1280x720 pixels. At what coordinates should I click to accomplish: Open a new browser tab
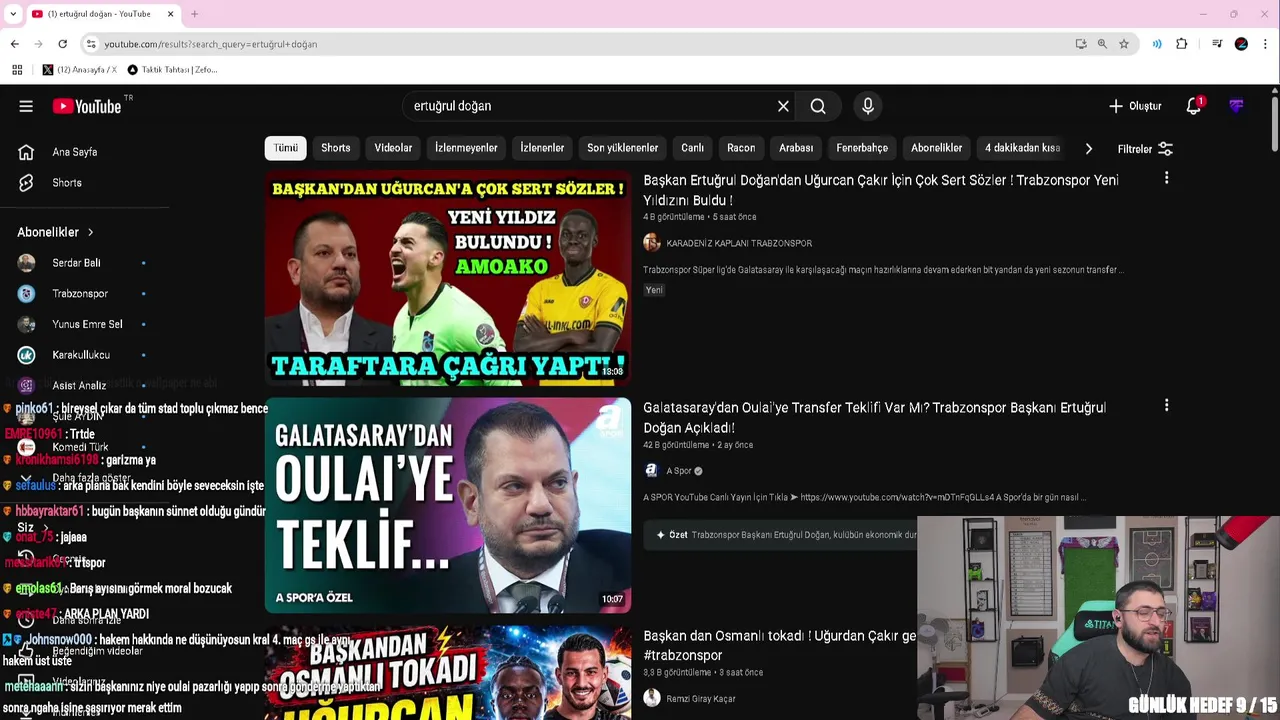[x=195, y=14]
